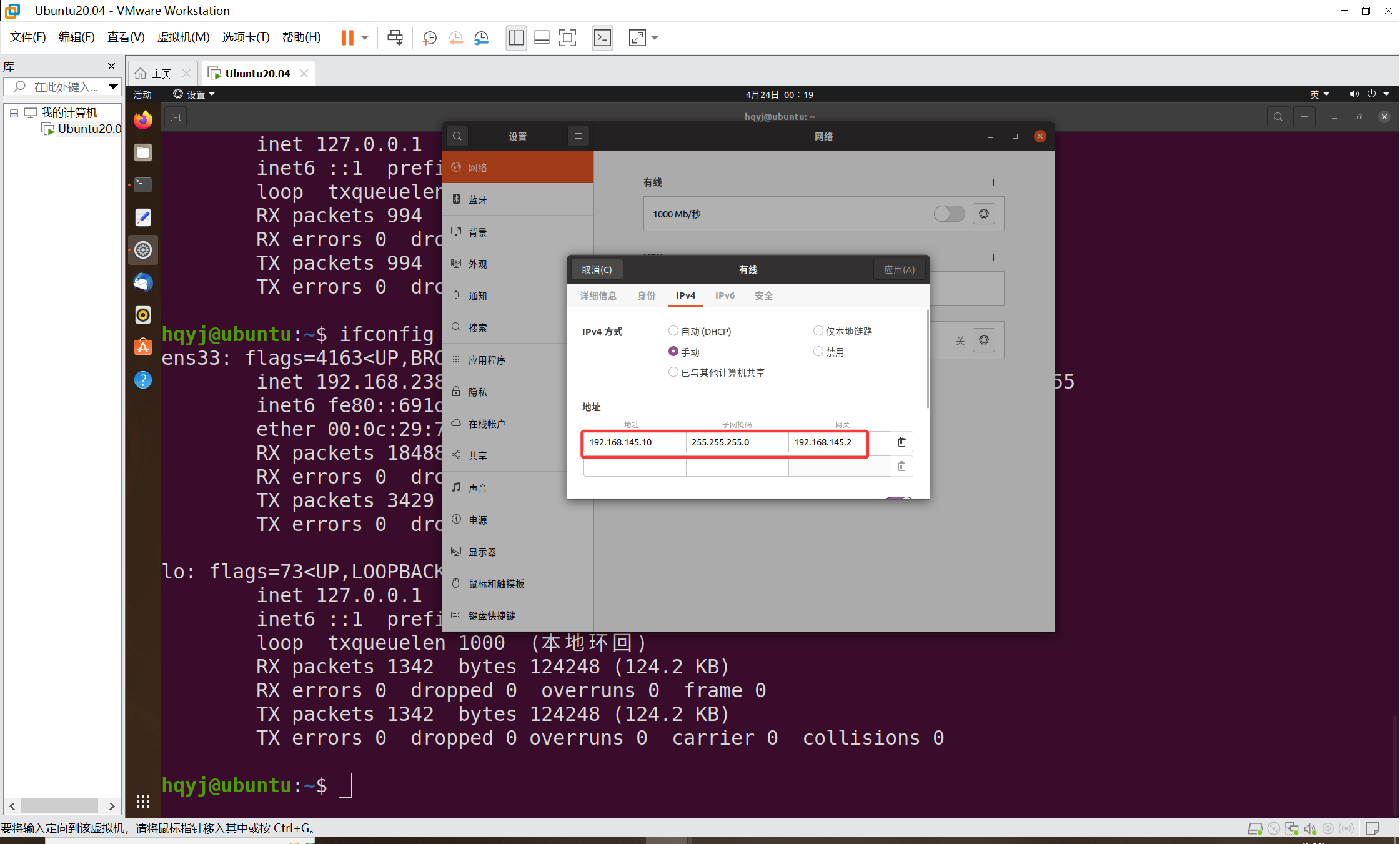Take a snapshot of the virtual machine
The height and width of the screenshot is (844, 1400).
click(429, 37)
